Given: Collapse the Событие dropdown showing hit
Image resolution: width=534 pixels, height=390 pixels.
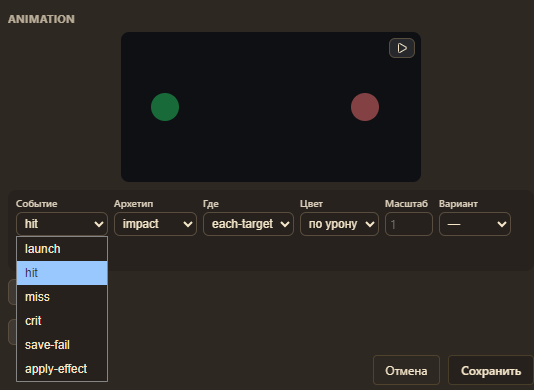Looking at the screenshot, I should pyautogui.click(x=62, y=224).
